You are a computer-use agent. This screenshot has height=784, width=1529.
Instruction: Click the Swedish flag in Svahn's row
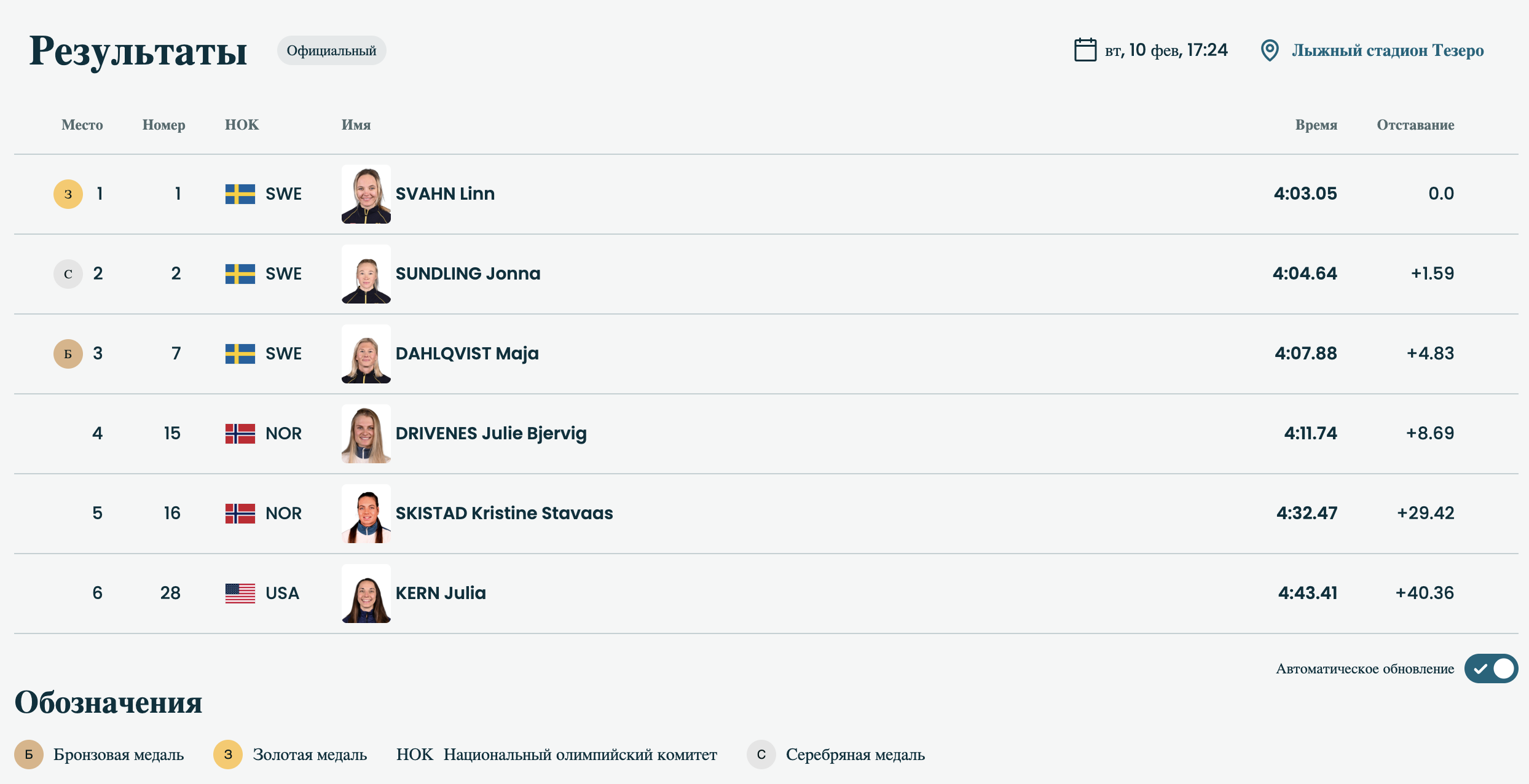click(x=240, y=194)
